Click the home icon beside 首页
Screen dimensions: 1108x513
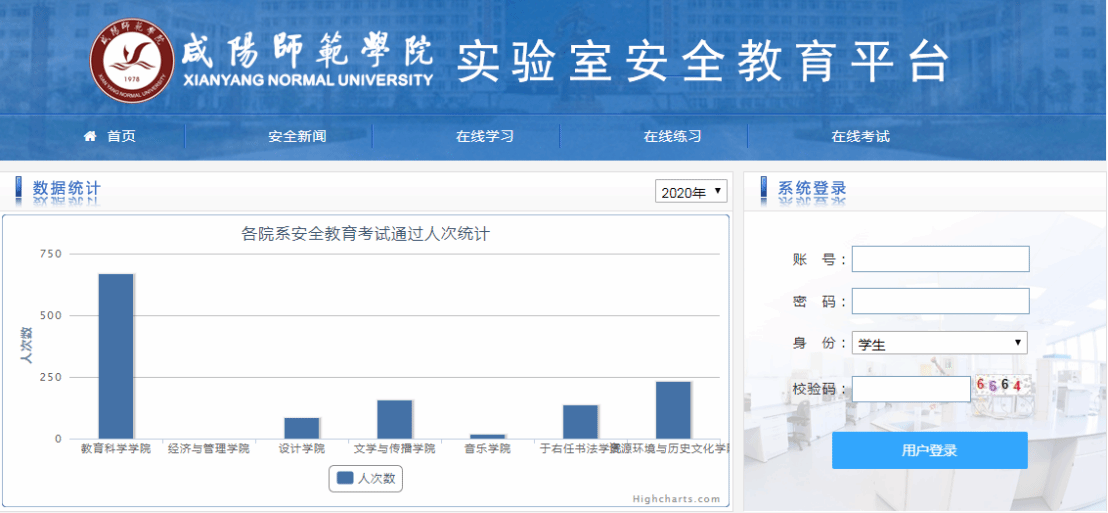pos(90,136)
